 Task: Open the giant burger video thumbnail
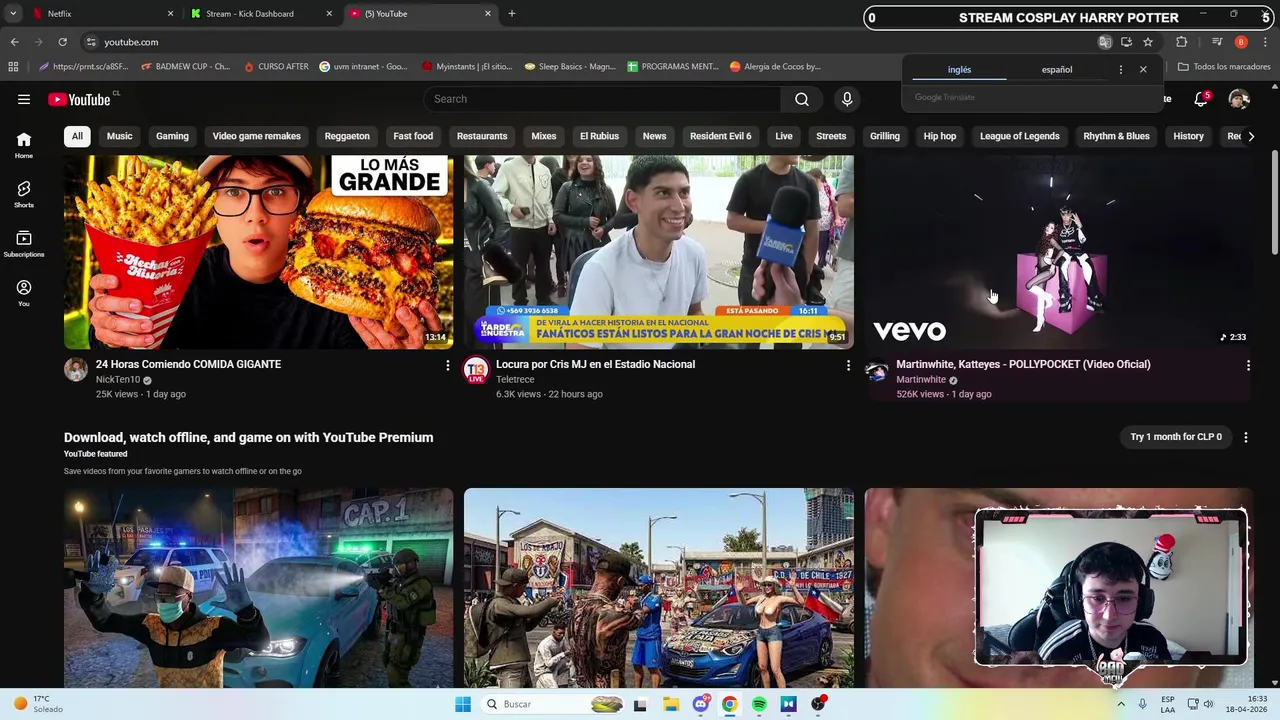[258, 252]
